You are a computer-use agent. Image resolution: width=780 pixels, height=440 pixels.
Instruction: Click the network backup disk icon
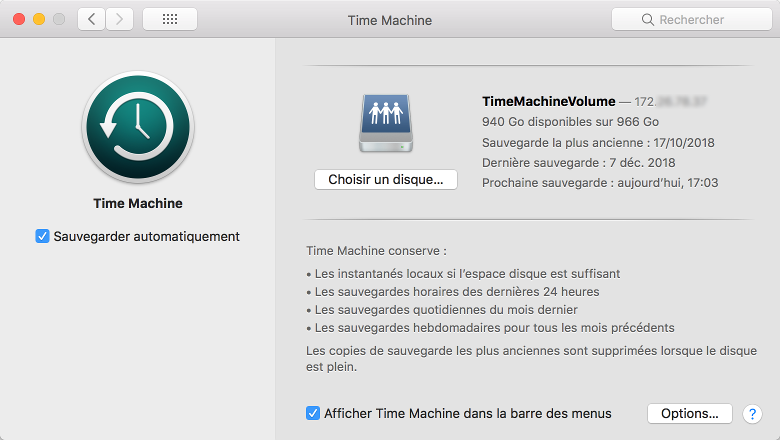pyautogui.click(x=385, y=121)
